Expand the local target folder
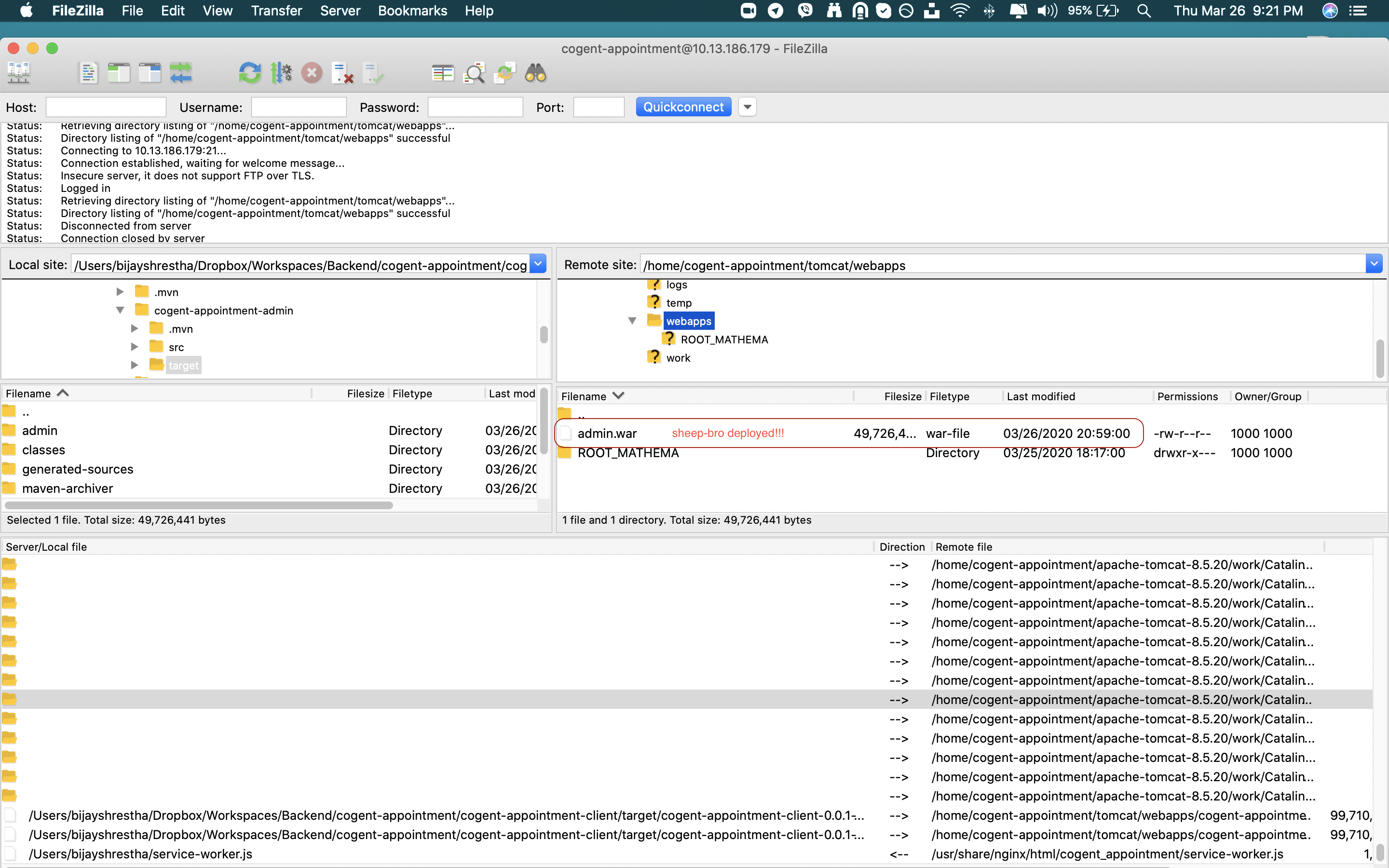Image resolution: width=1389 pixels, height=868 pixels. pyautogui.click(x=134, y=365)
